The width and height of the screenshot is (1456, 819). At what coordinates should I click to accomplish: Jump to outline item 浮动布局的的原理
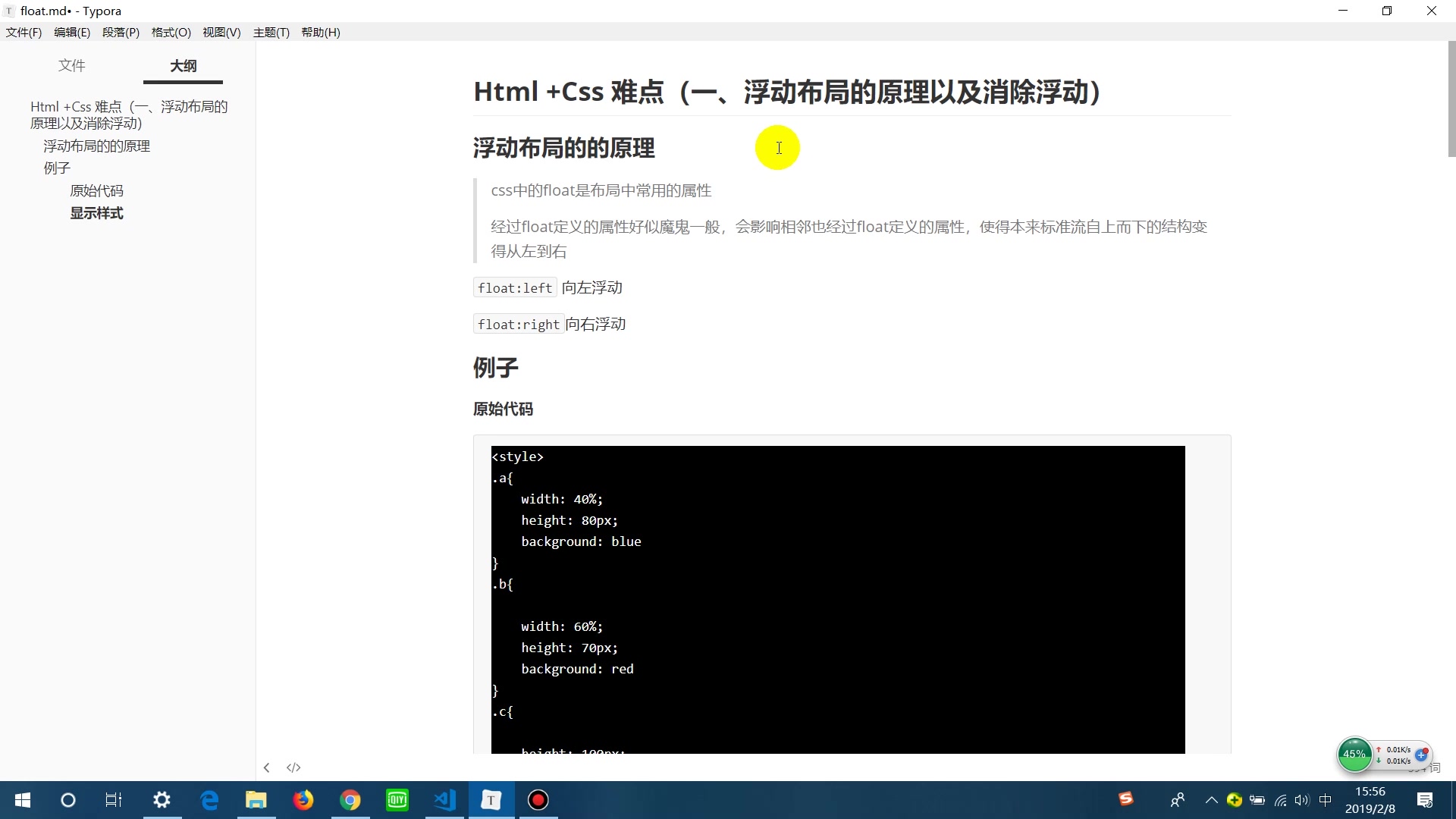[x=96, y=146]
